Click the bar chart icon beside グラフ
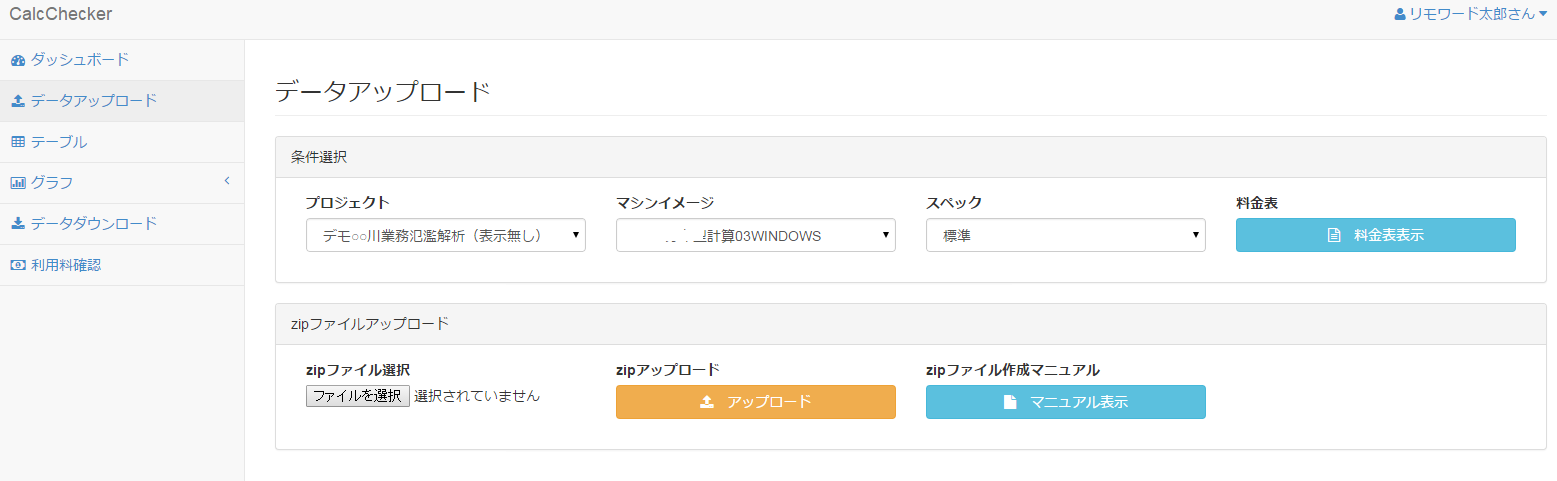Image resolution: width=1557 pixels, height=481 pixels. click(18, 183)
